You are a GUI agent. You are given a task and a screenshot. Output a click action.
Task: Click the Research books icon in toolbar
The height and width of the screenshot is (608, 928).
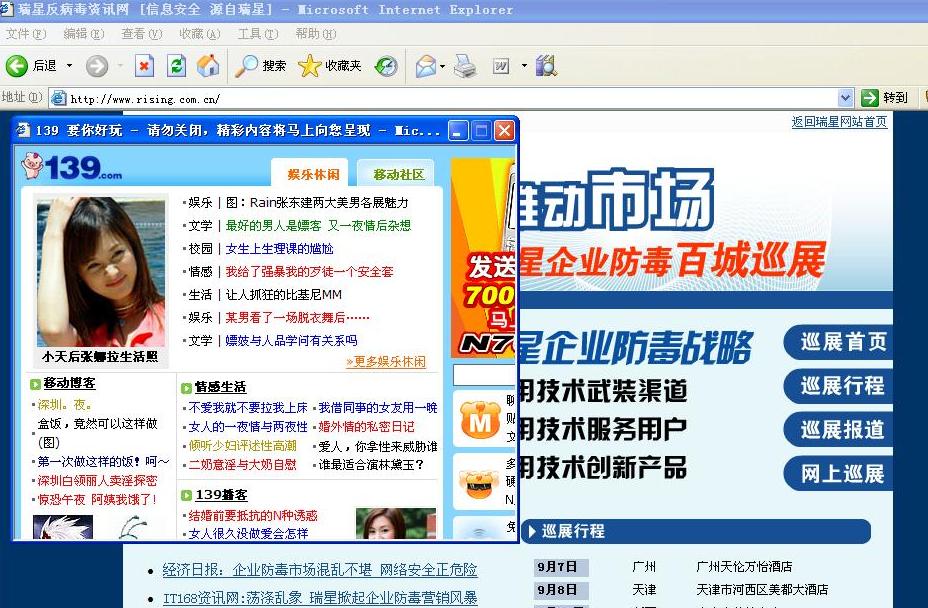pyautogui.click(x=546, y=66)
